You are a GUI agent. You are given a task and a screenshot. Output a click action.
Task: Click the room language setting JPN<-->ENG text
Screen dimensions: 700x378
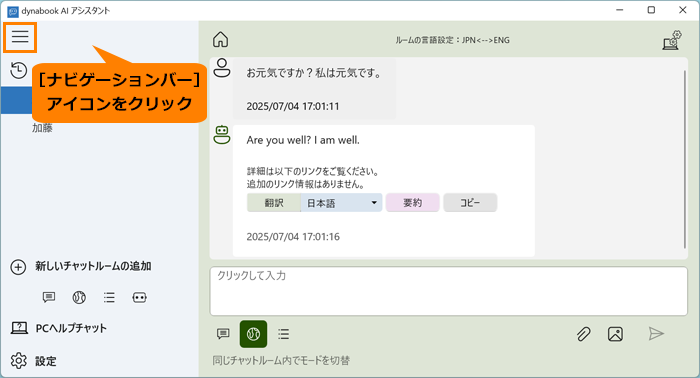[x=452, y=40]
